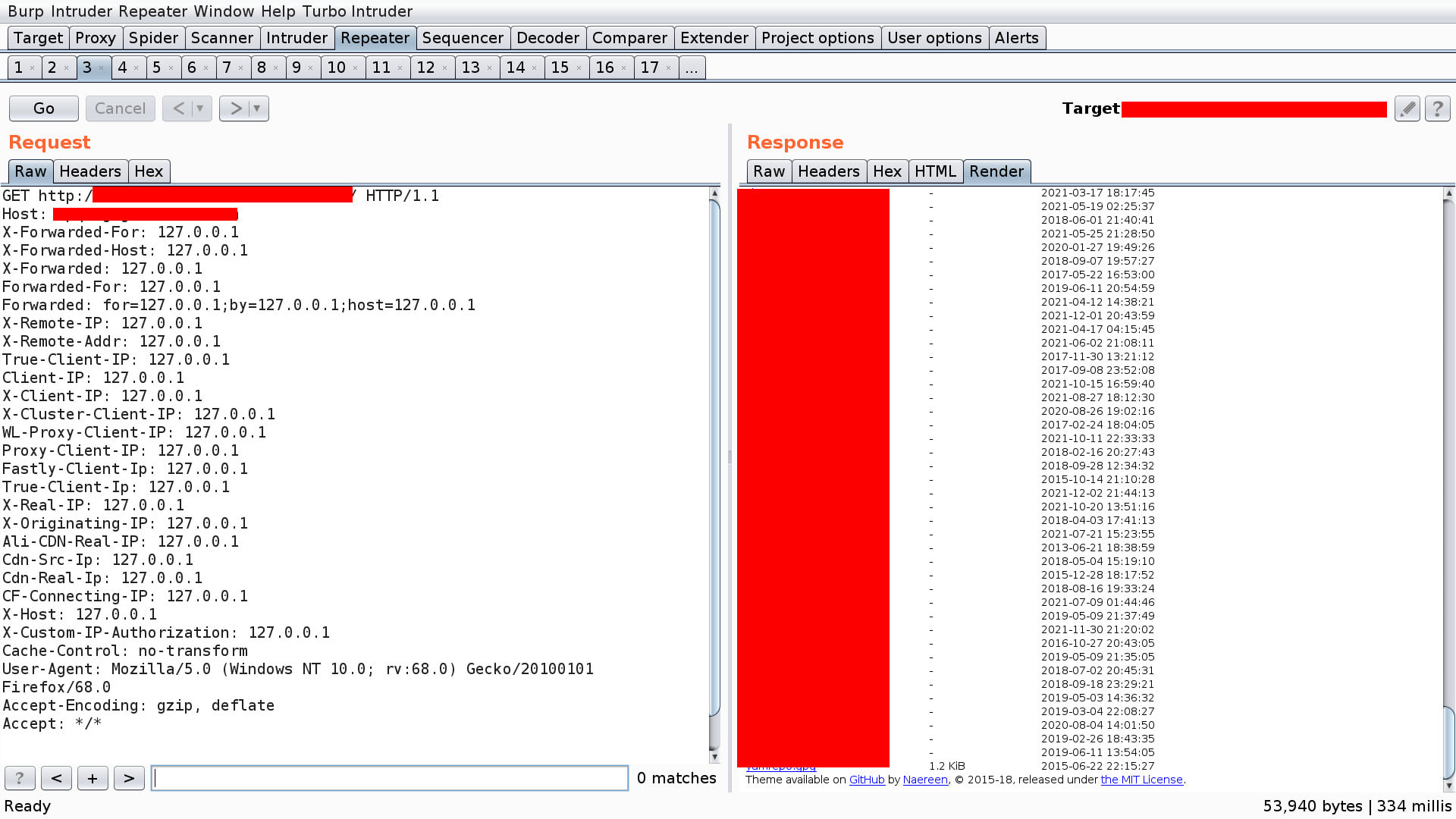Navigate forward in request history
Screen dimensions: 1456x819
pos(236,108)
